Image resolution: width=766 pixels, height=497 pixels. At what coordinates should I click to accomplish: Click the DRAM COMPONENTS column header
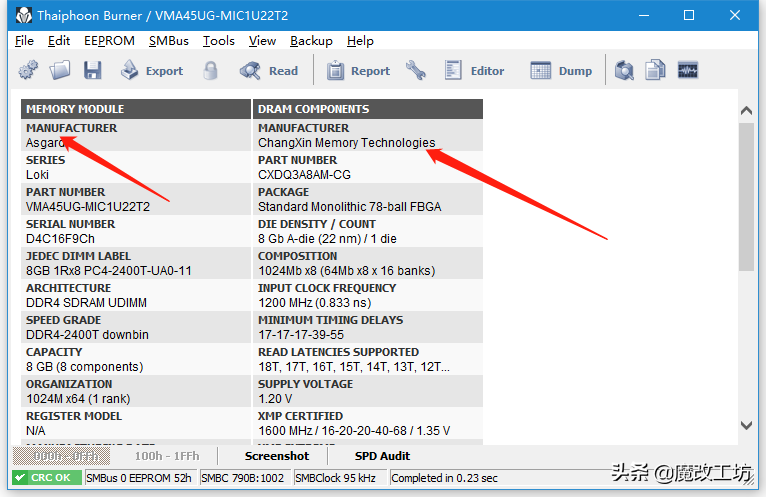tap(368, 109)
